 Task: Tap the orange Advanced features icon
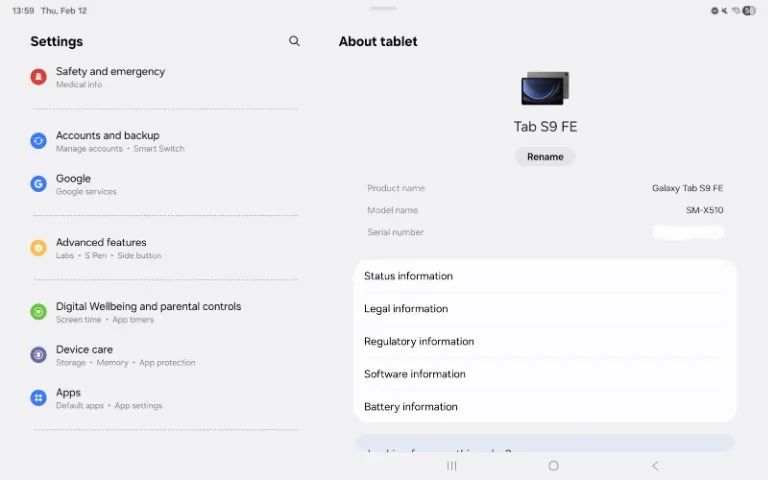click(39, 248)
